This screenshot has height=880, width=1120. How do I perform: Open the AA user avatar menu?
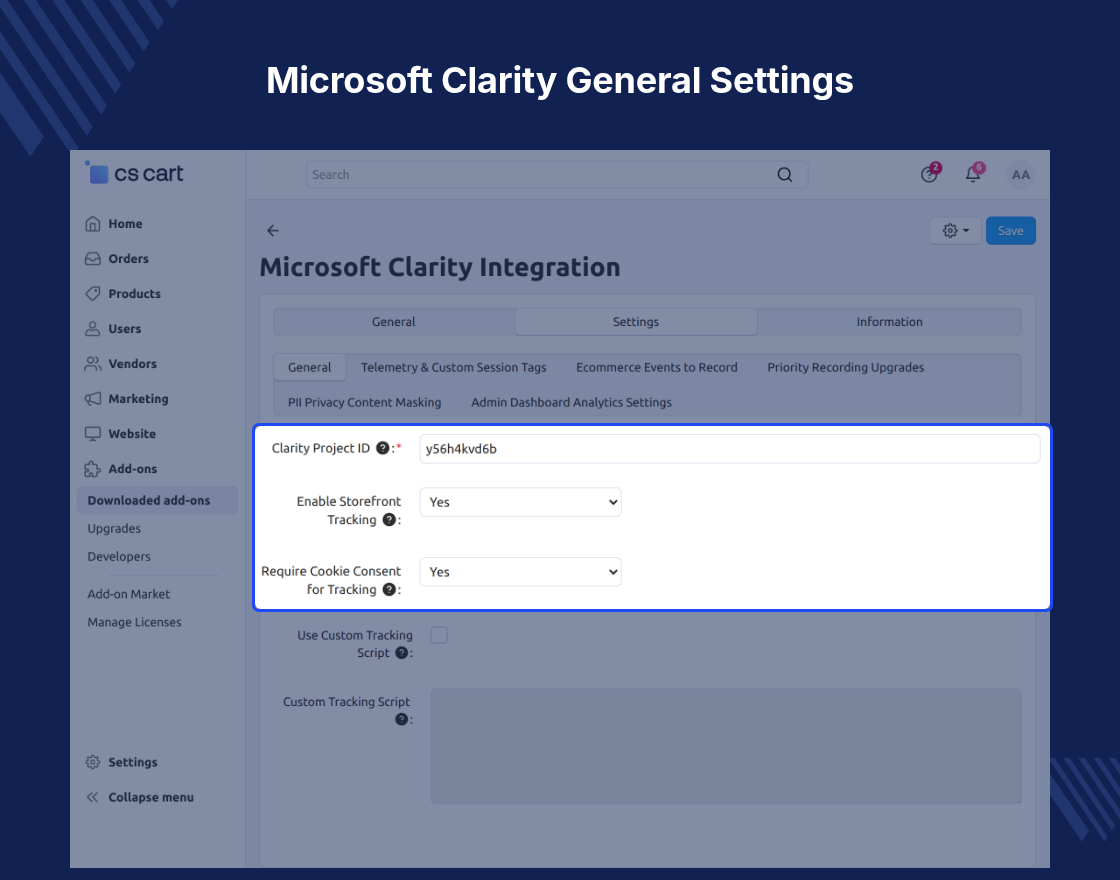pyautogui.click(x=1021, y=175)
